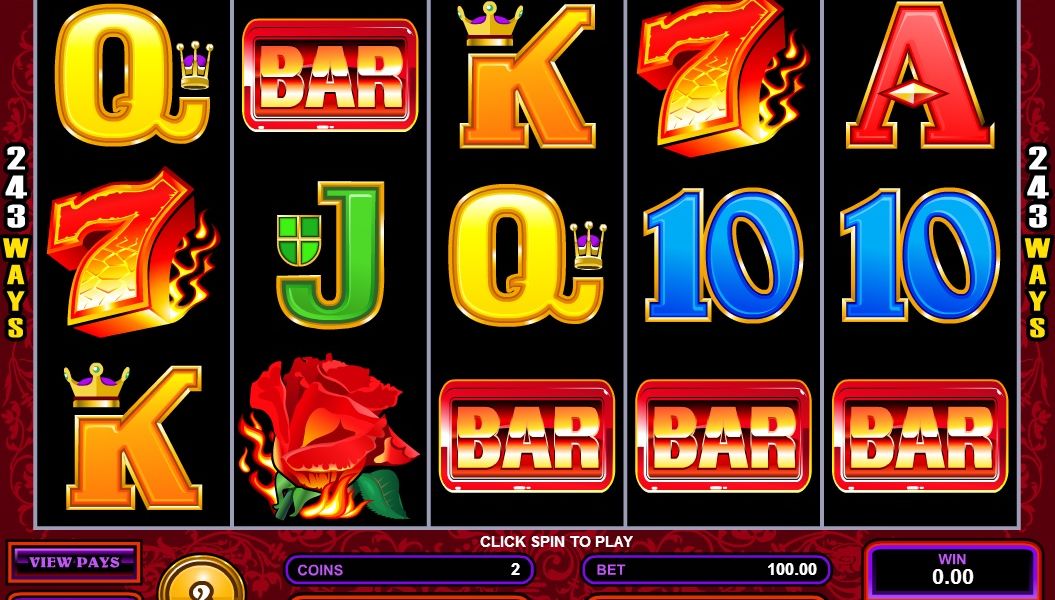
Task: Click the flaming 7 on the first reel
Action: pyautogui.click(x=133, y=251)
